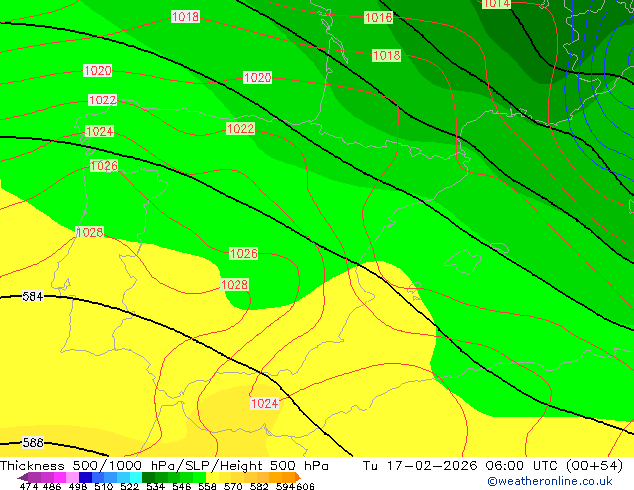Click the legend value 570
This screenshot has width=634, height=490.
pos(233,486)
